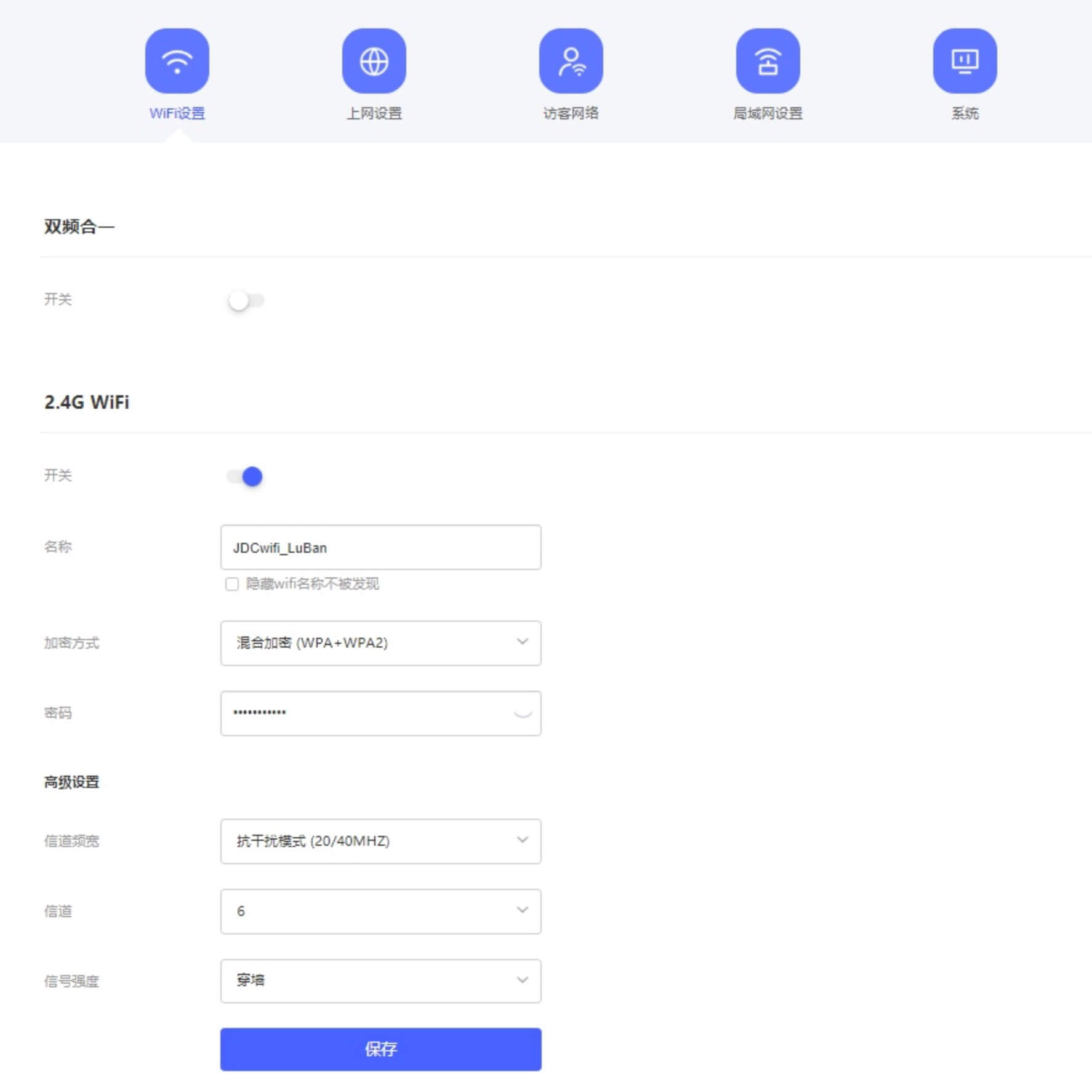This screenshot has height=1092, width=1092.
Task: Click the 保存 save button
Action: (380, 1049)
